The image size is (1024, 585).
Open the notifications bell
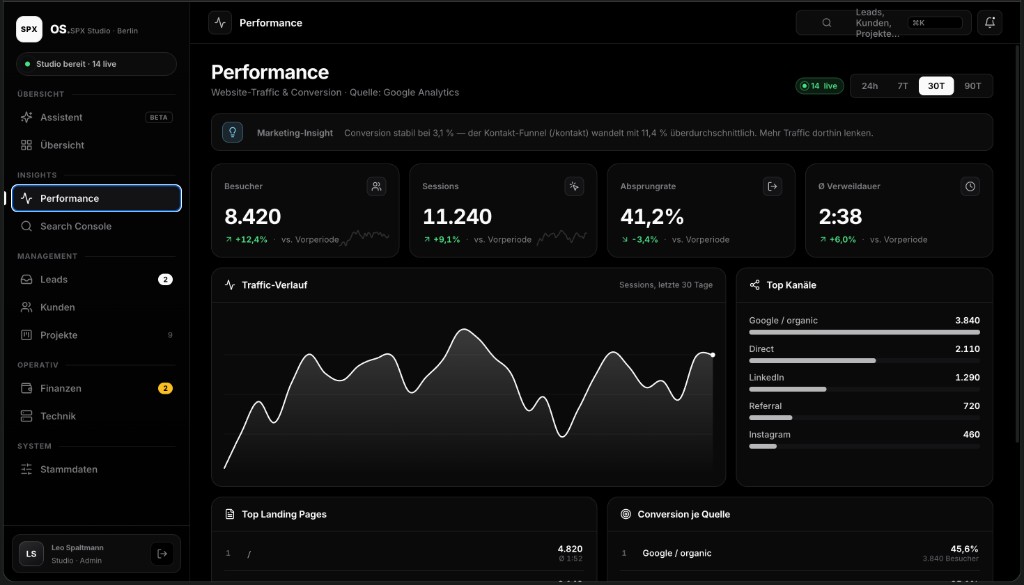click(989, 23)
